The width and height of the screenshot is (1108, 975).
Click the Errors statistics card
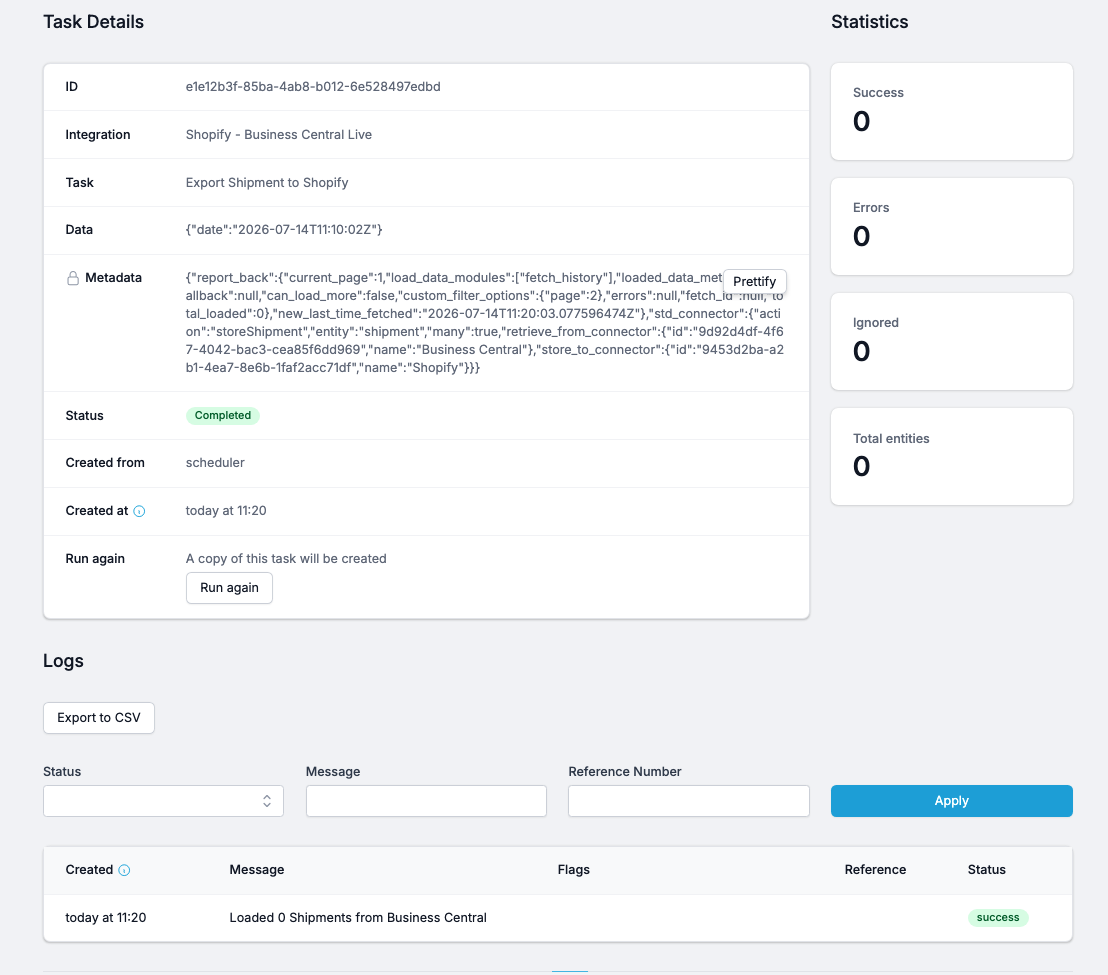point(951,226)
